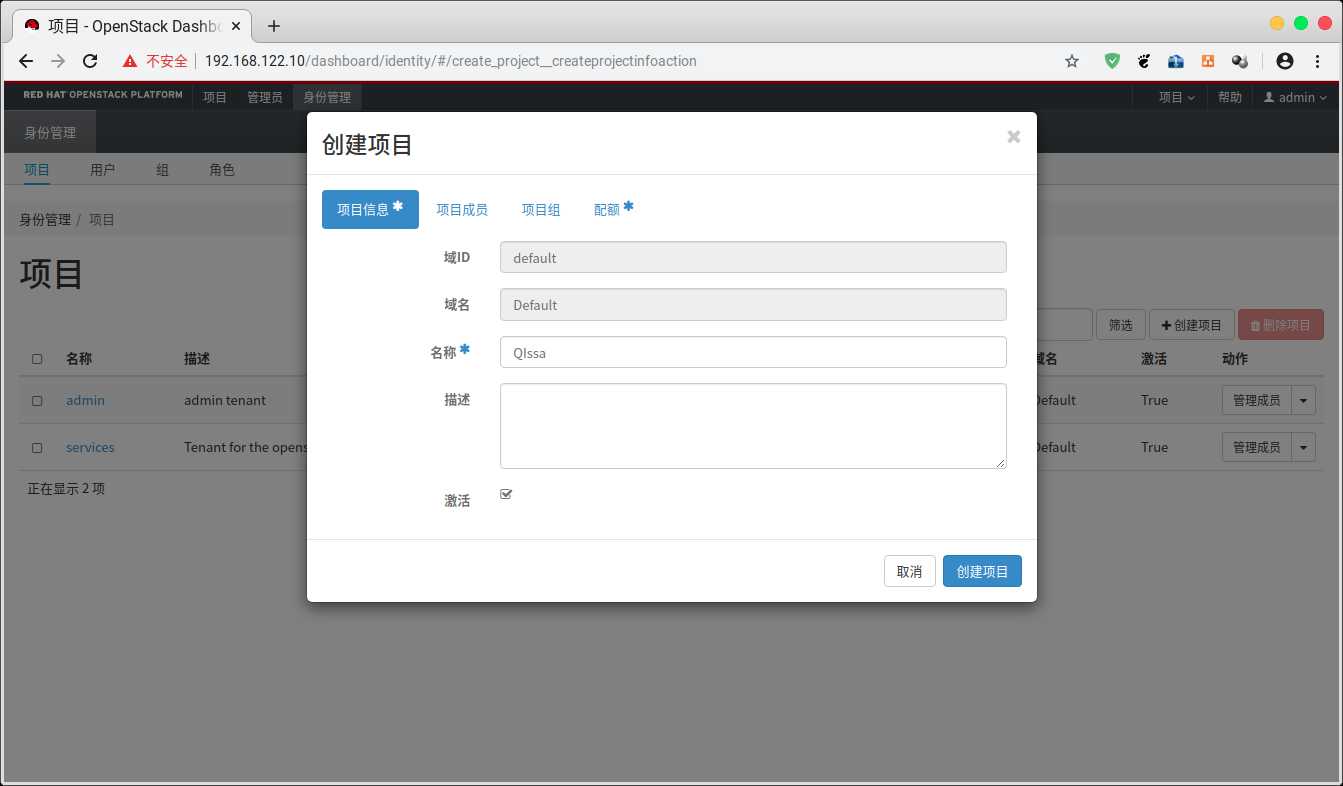This screenshot has width=1343, height=786.
Task: Click the orange extension icon in toolbar
Action: coord(1208,61)
